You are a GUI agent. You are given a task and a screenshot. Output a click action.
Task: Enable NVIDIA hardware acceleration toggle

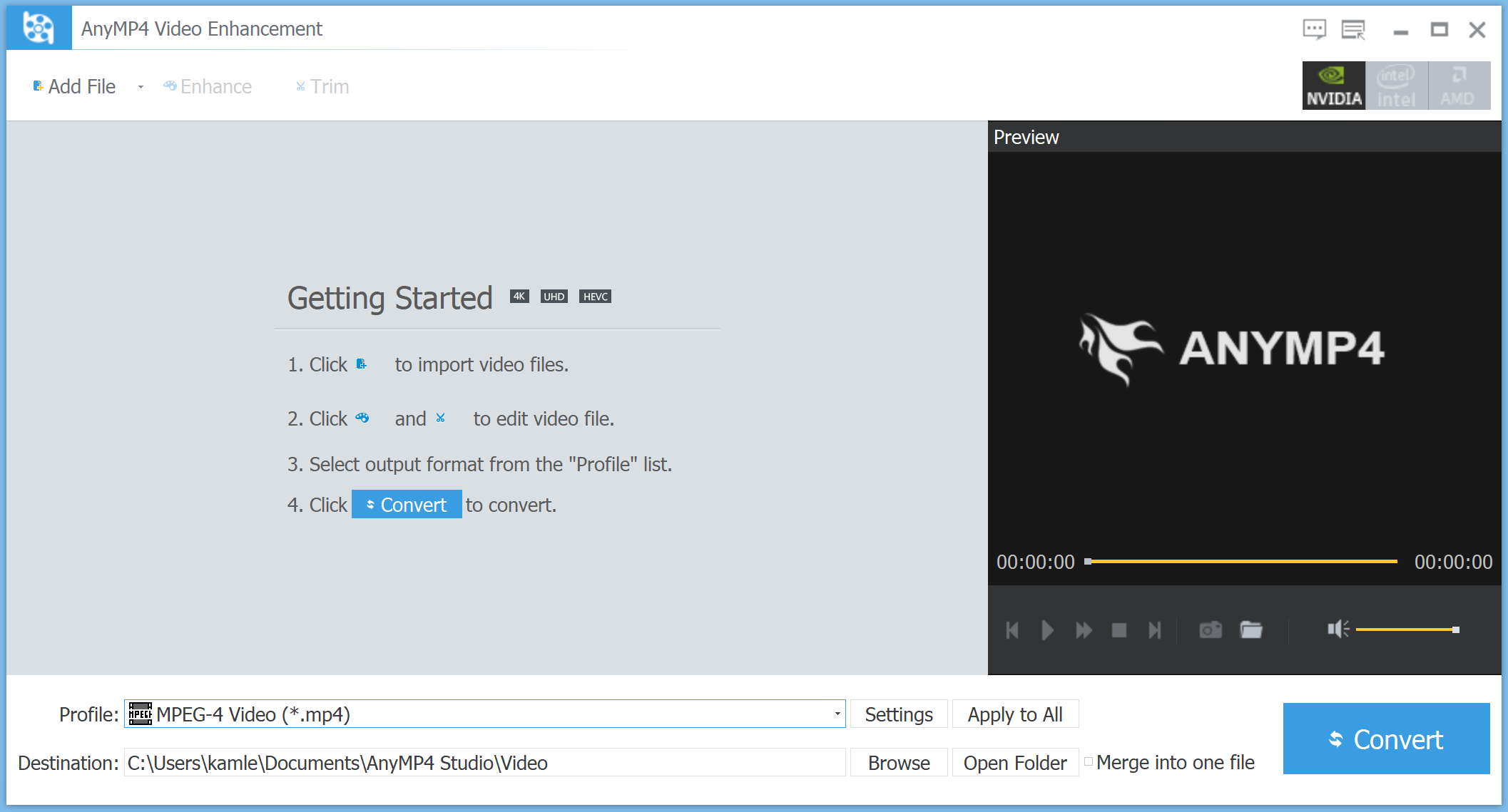pyautogui.click(x=1336, y=86)
